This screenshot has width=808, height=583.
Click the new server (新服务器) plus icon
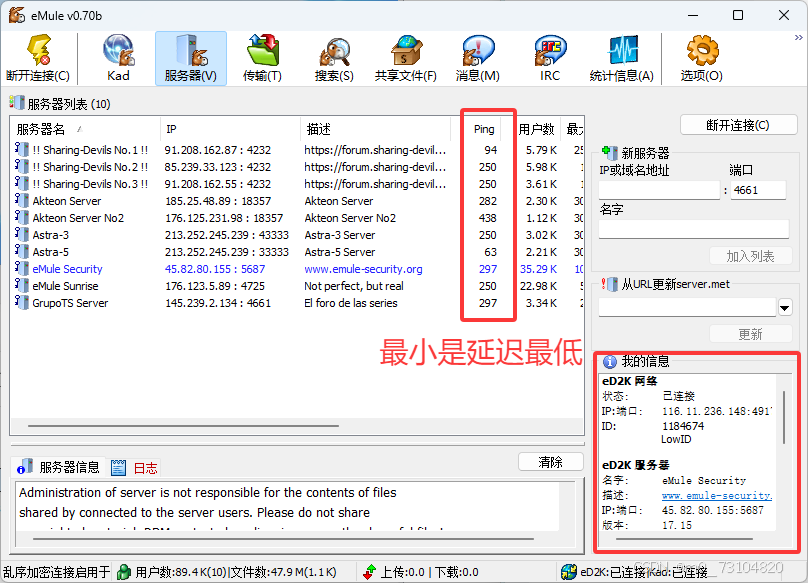click(x=610, y=153)
